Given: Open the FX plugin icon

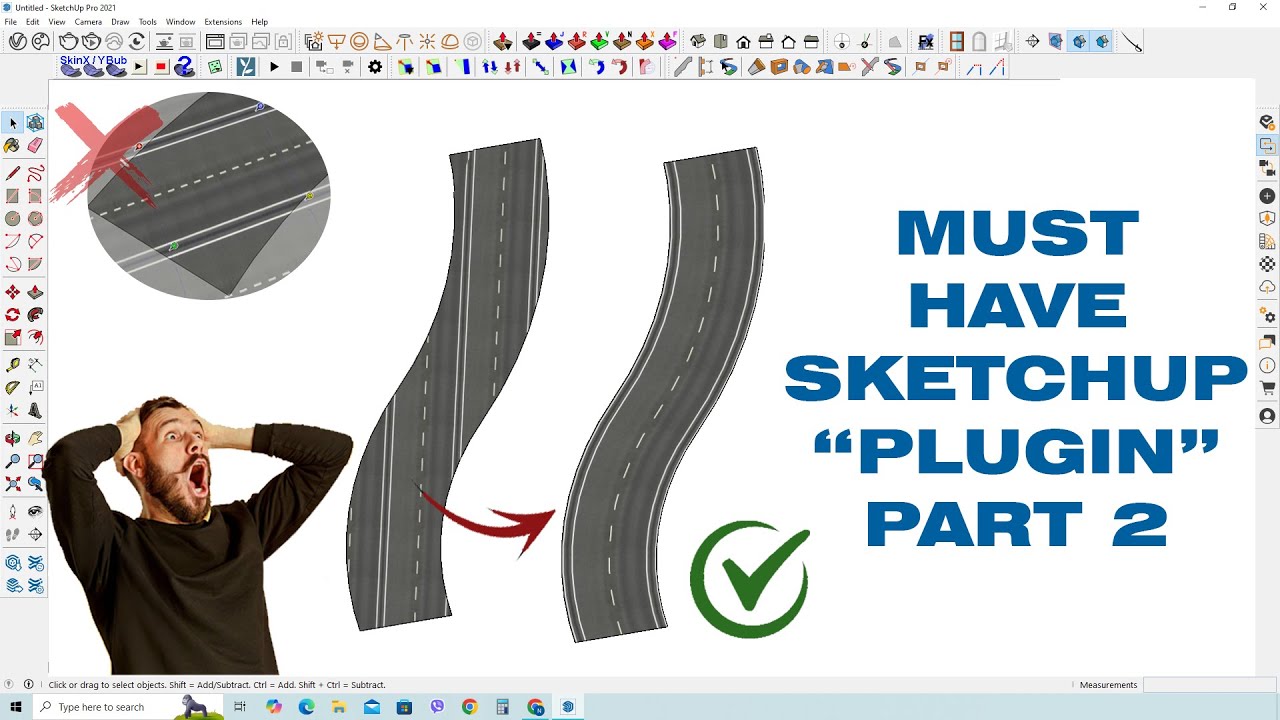Looking at the screenshot, I should pos(926,41).
